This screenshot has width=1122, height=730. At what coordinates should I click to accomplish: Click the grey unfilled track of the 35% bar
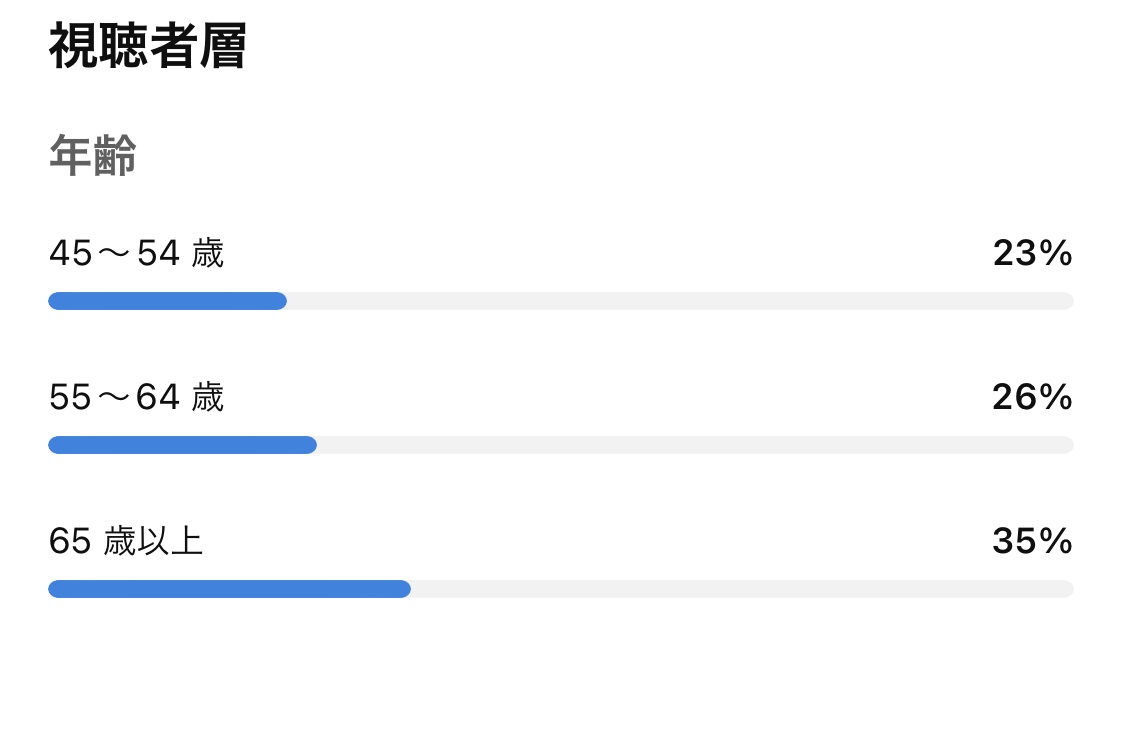(742, 589)
